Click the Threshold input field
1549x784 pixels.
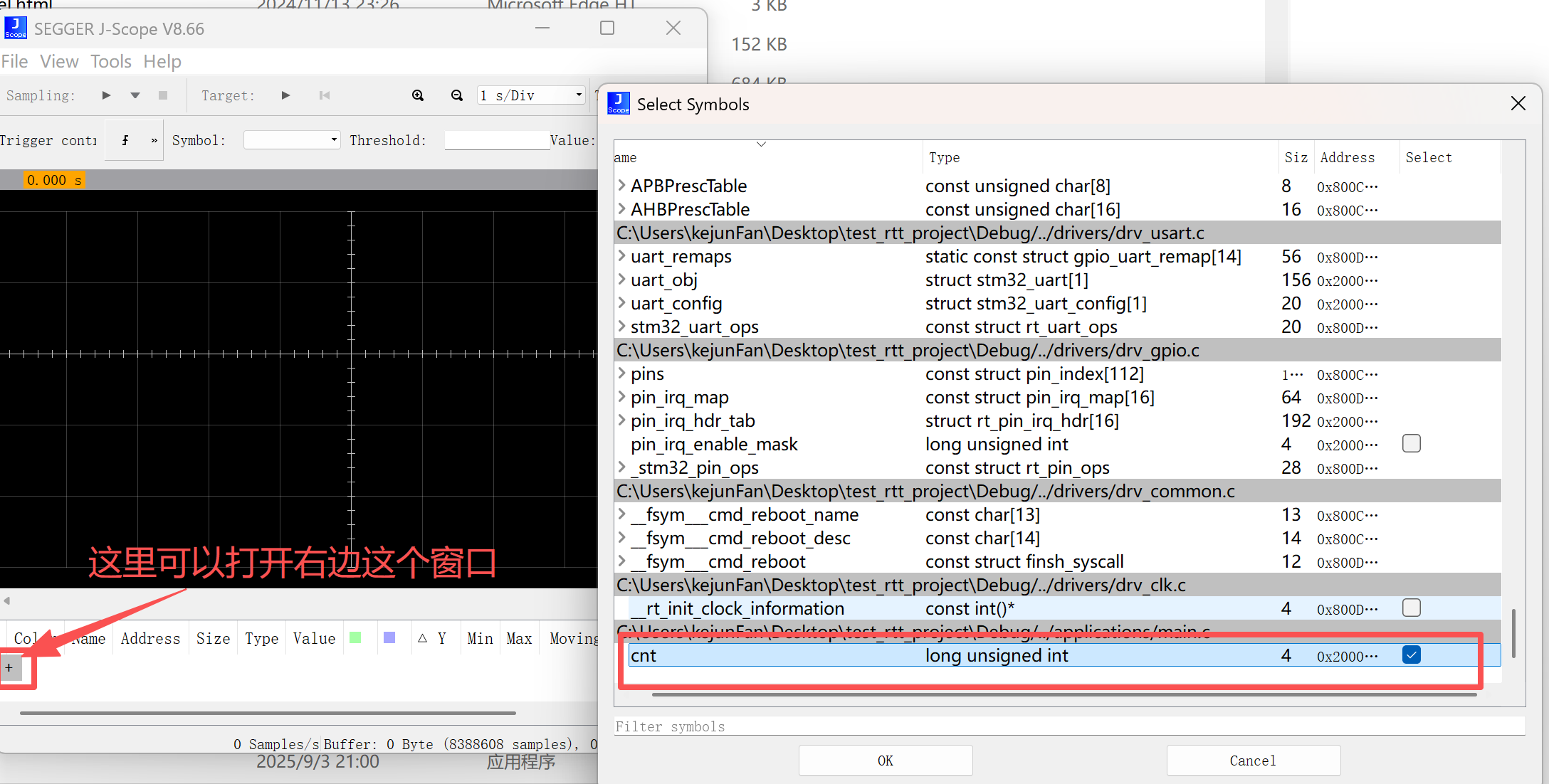pyautogui.click(x=498, y=140)
